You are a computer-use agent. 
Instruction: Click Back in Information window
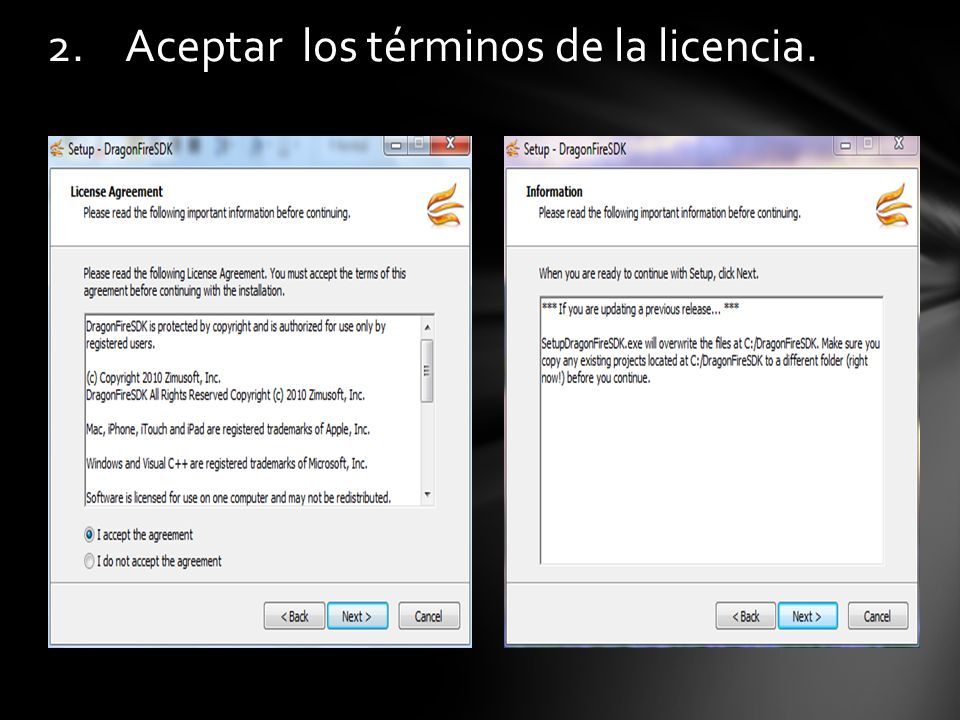(746, 616)
